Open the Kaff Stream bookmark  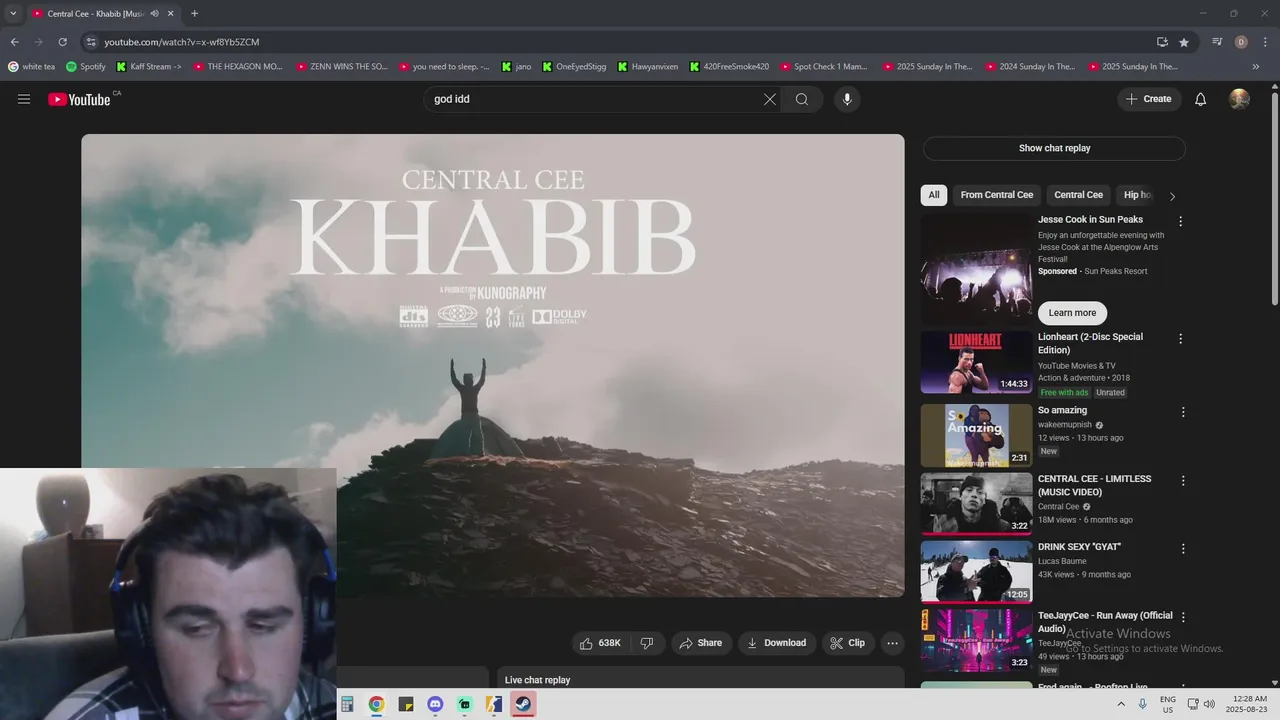coord(149,67)
